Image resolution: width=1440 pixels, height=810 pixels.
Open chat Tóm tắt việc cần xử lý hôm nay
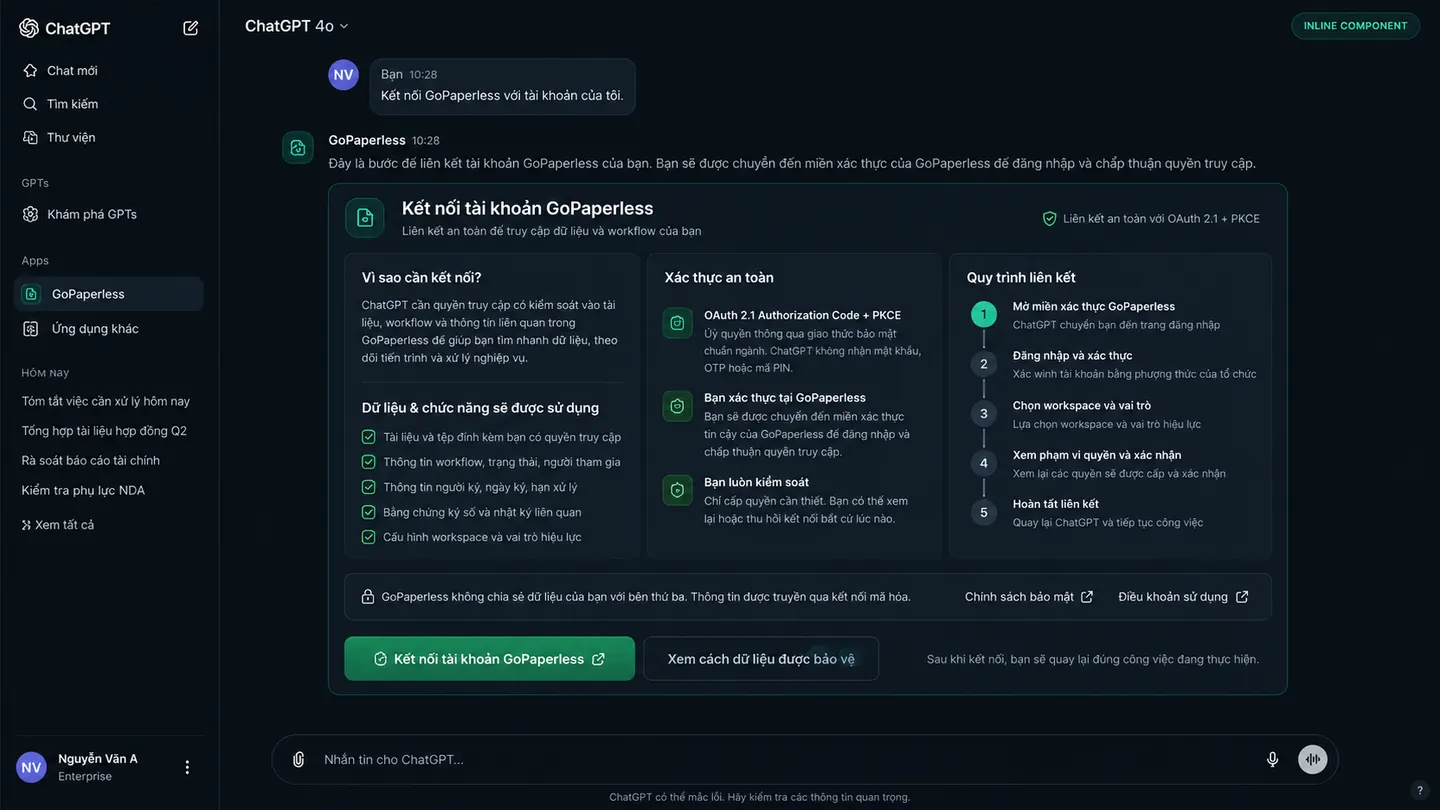[x=106, y=401]
